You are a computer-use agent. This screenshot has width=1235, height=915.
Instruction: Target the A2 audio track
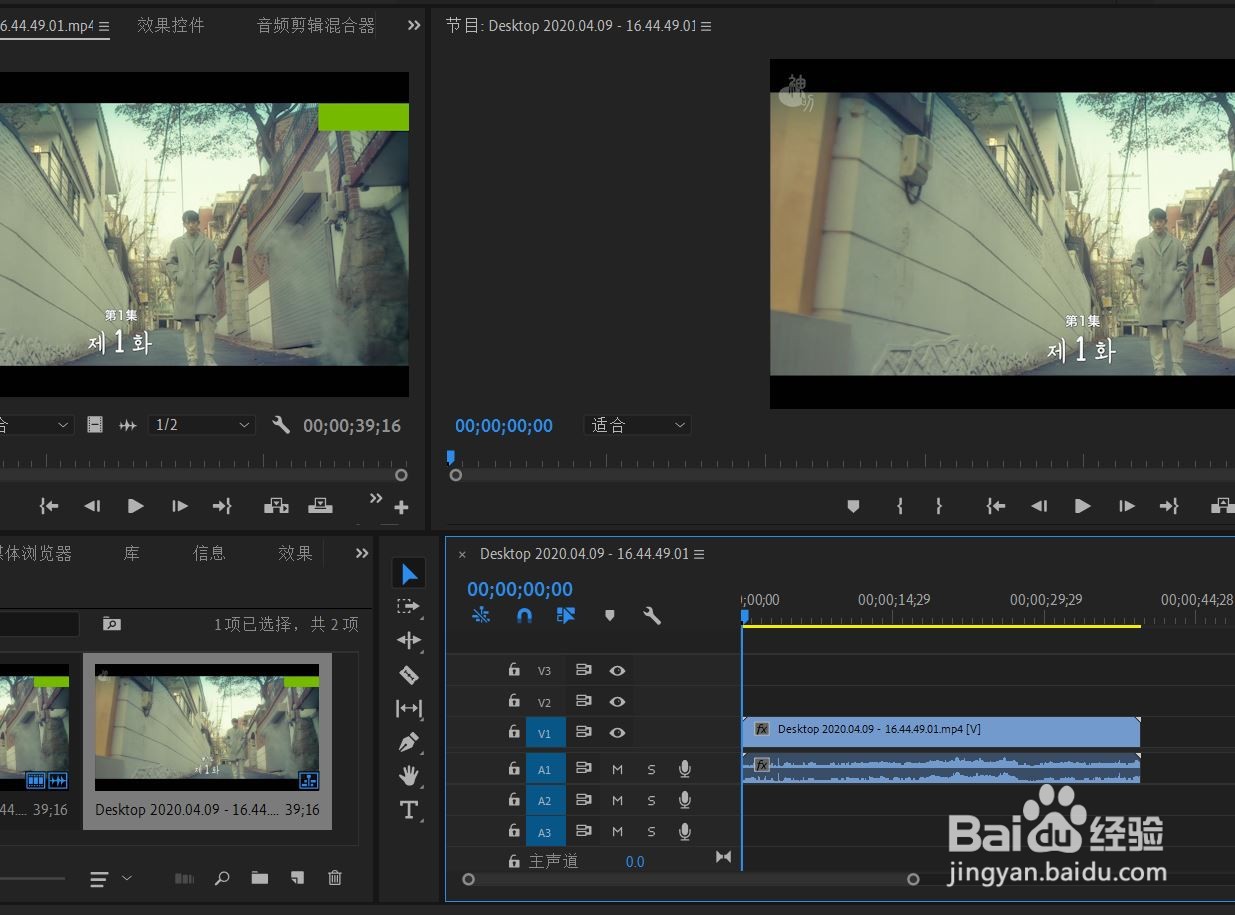(x=545, y=801)
